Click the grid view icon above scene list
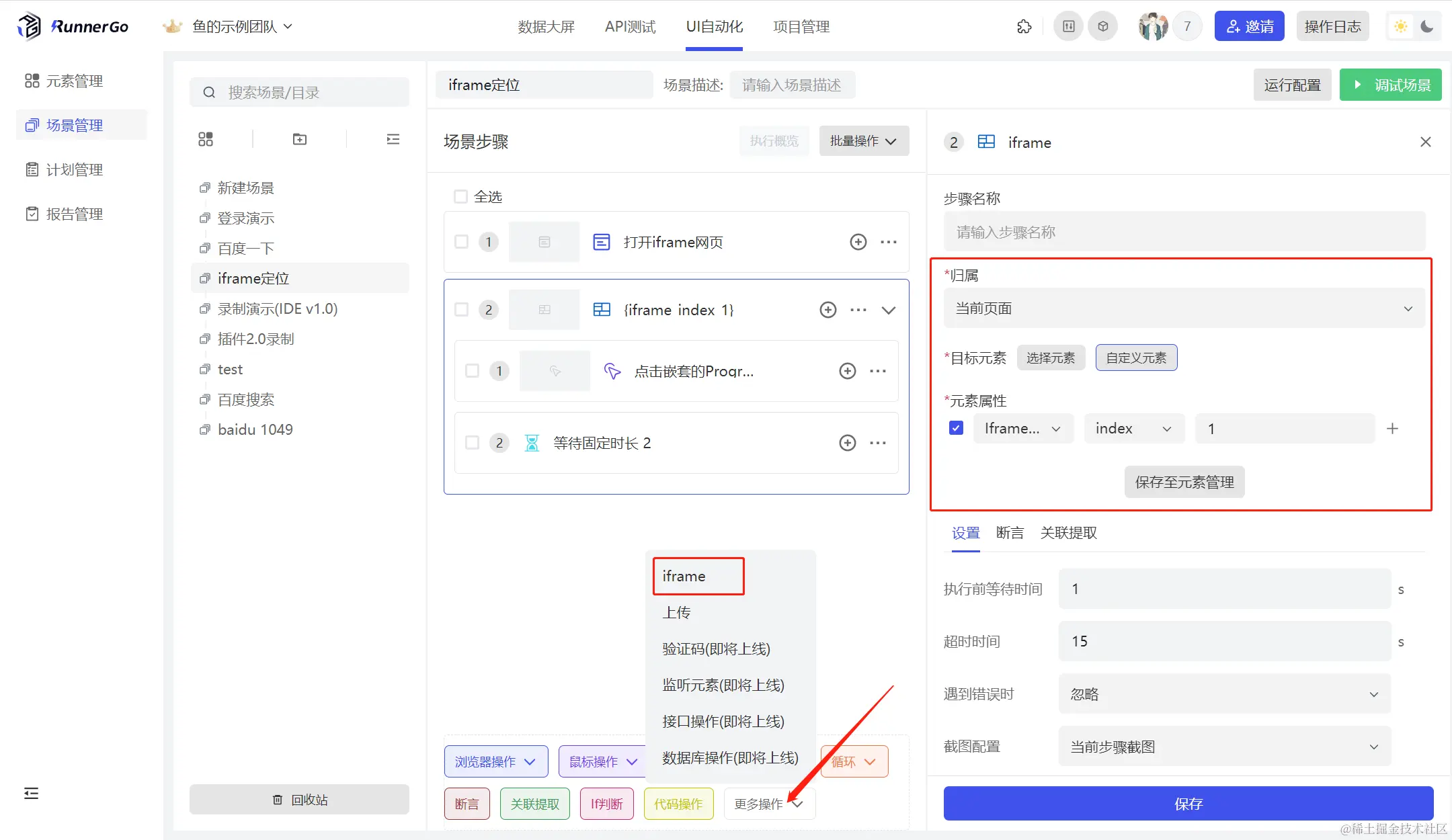The width and height of the screenshot is (1452, 840). [x=206, y=139]
